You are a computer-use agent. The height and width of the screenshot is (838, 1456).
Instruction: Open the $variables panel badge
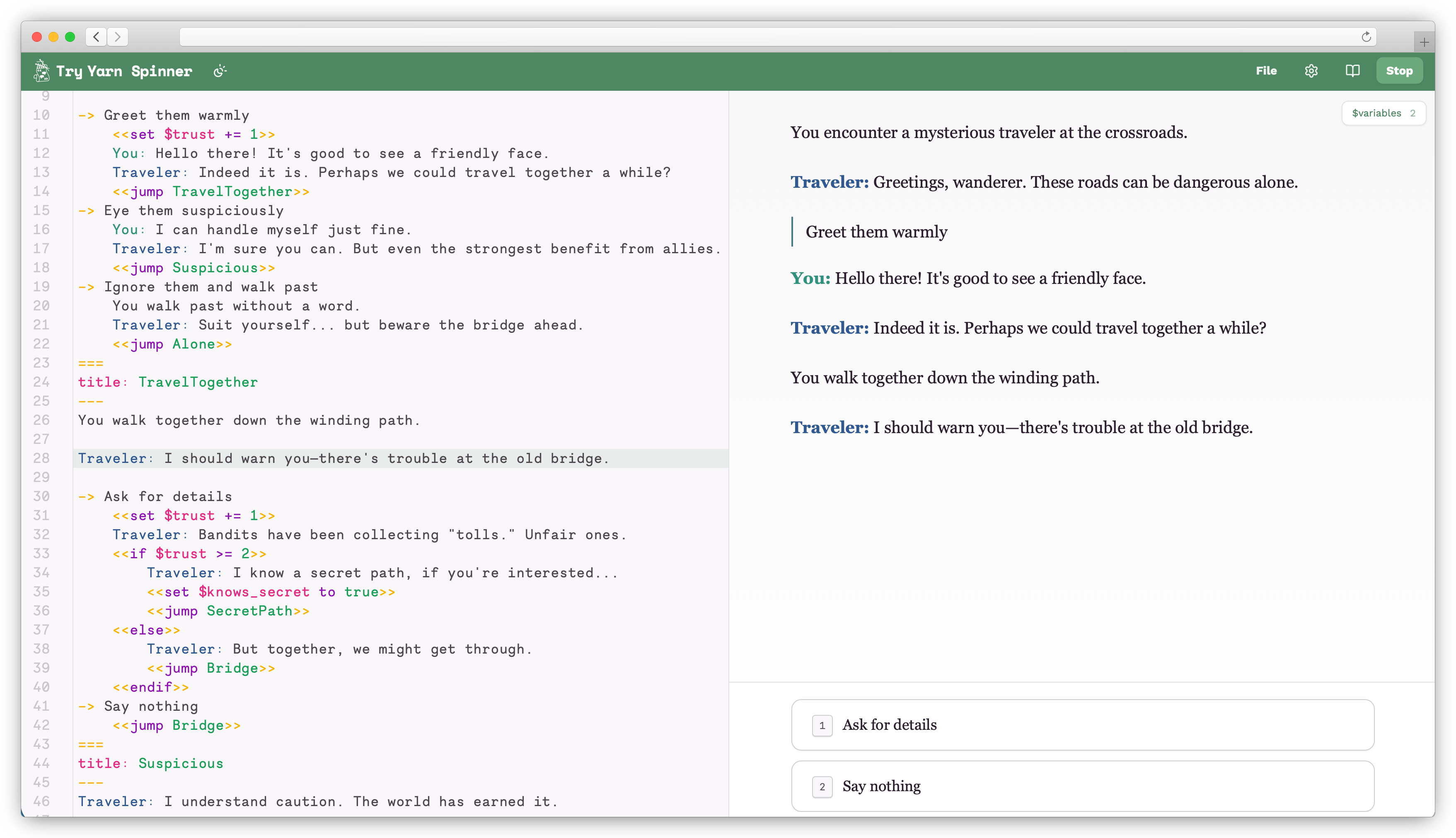[1383, 113]
